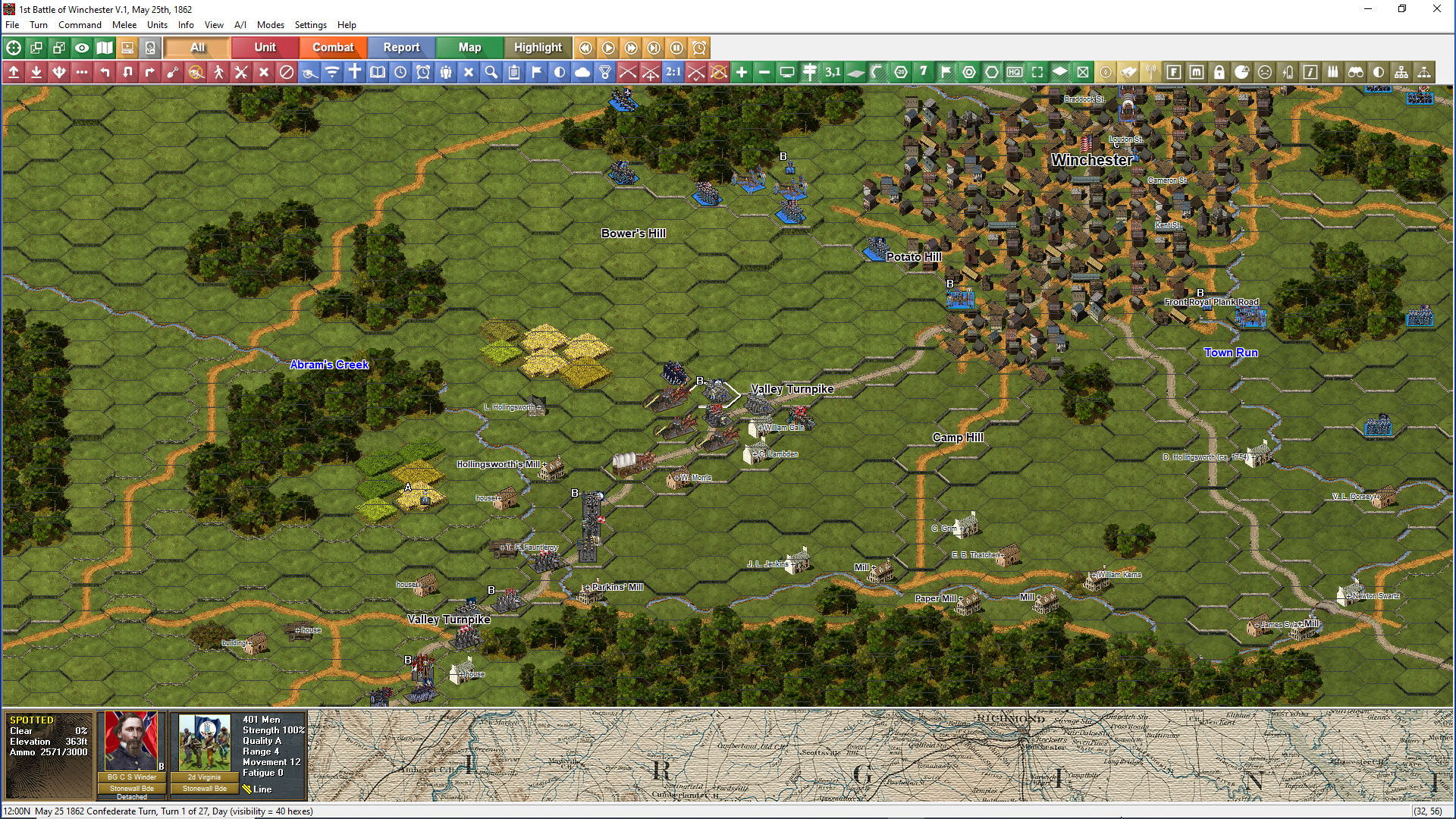The image size is (1456, 819).
Task: Click the fast-forward replay button
Action: coord(631,48)
